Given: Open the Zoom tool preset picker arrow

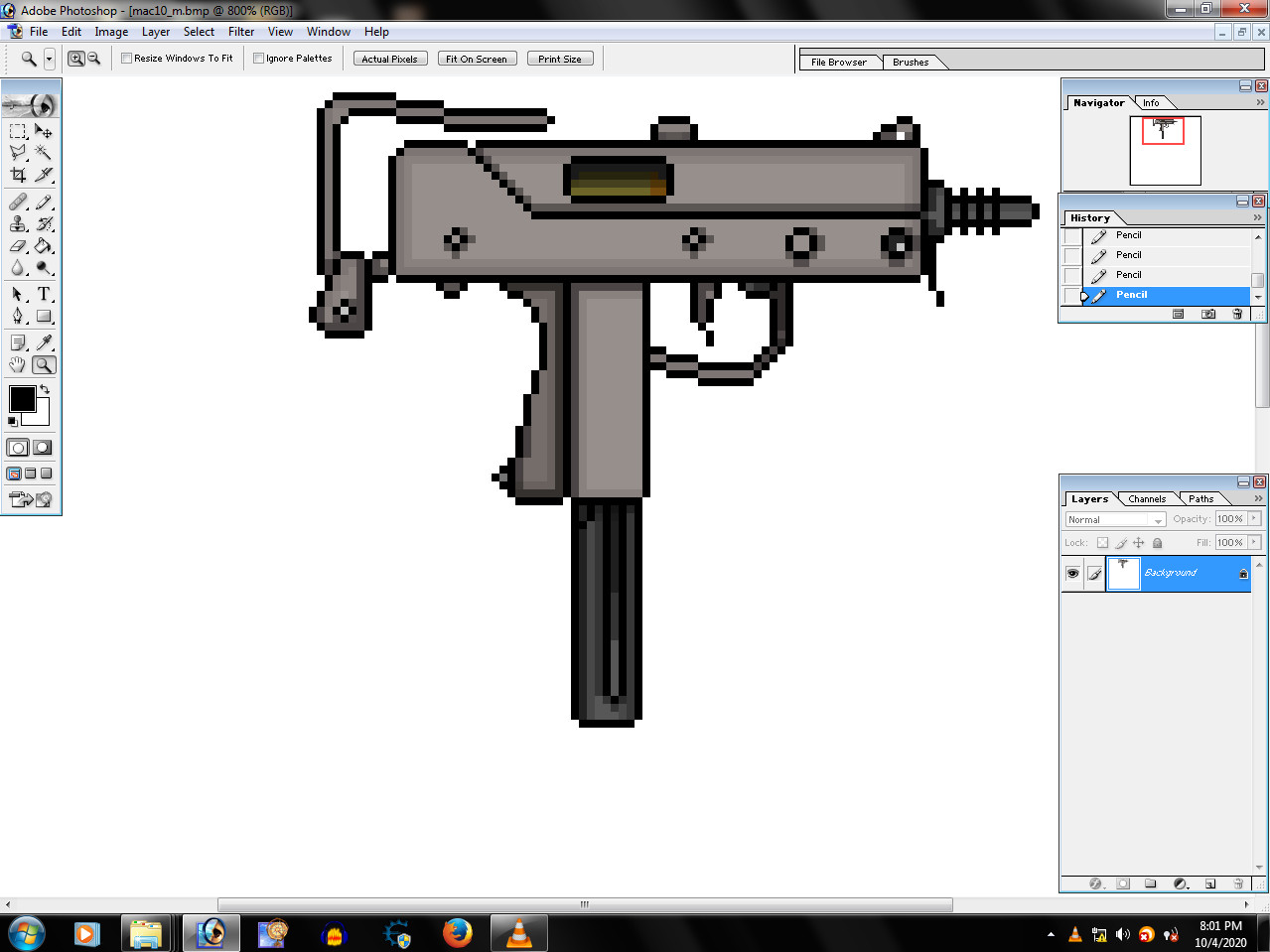Looking at the screenshot, I should pos(49,60).
